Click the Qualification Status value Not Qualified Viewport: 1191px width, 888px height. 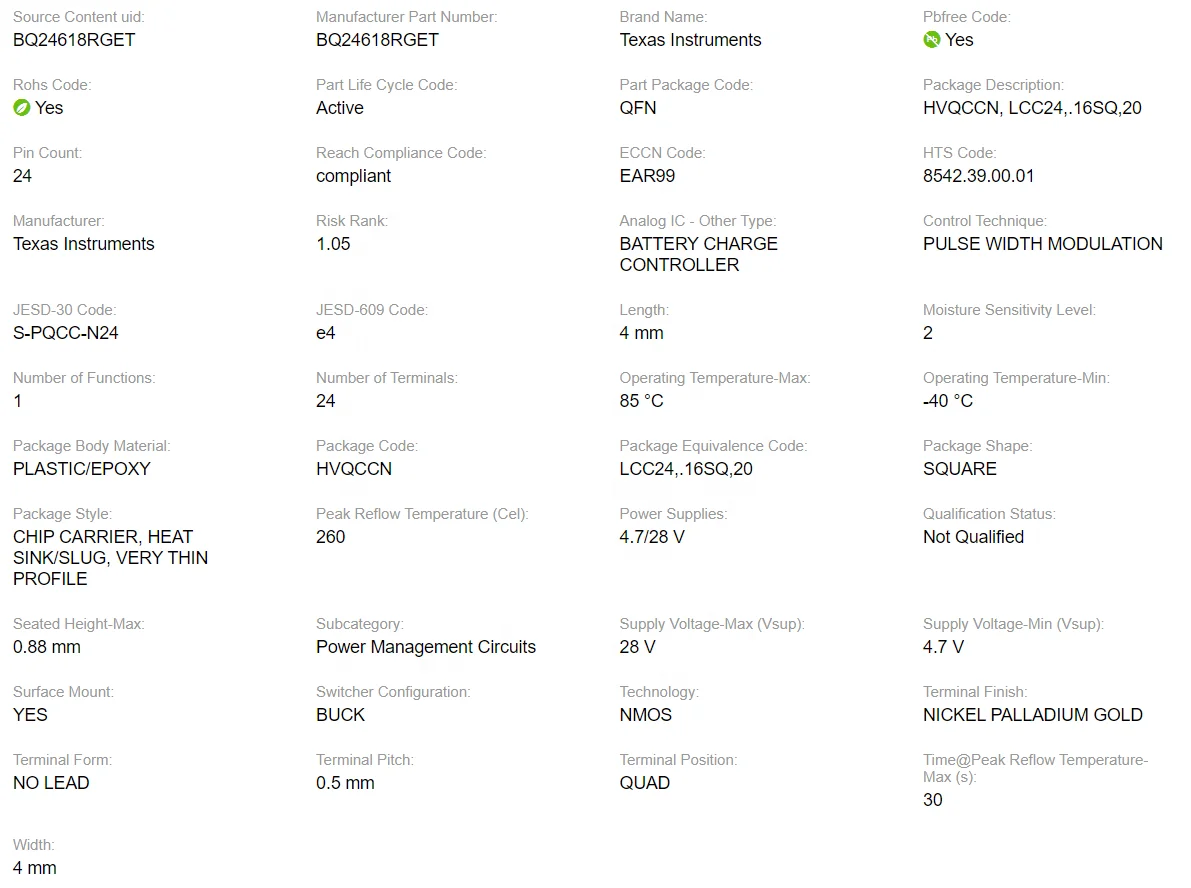point(973,537)
